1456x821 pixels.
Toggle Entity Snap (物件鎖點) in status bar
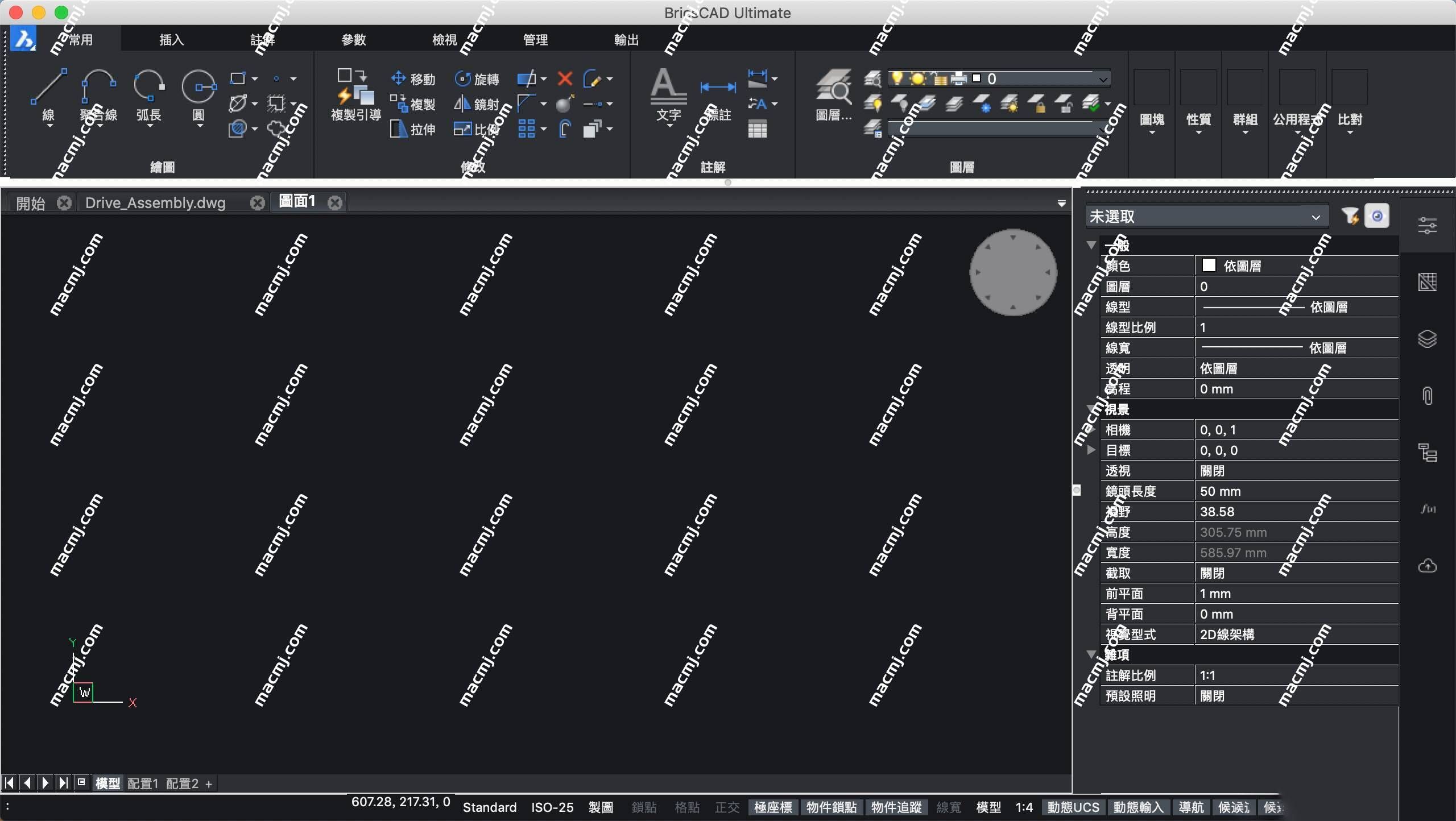point(832,807)
